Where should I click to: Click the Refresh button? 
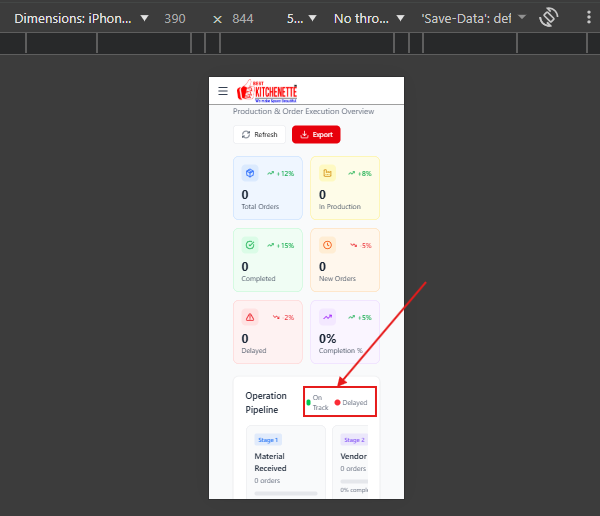pos(259,135)
